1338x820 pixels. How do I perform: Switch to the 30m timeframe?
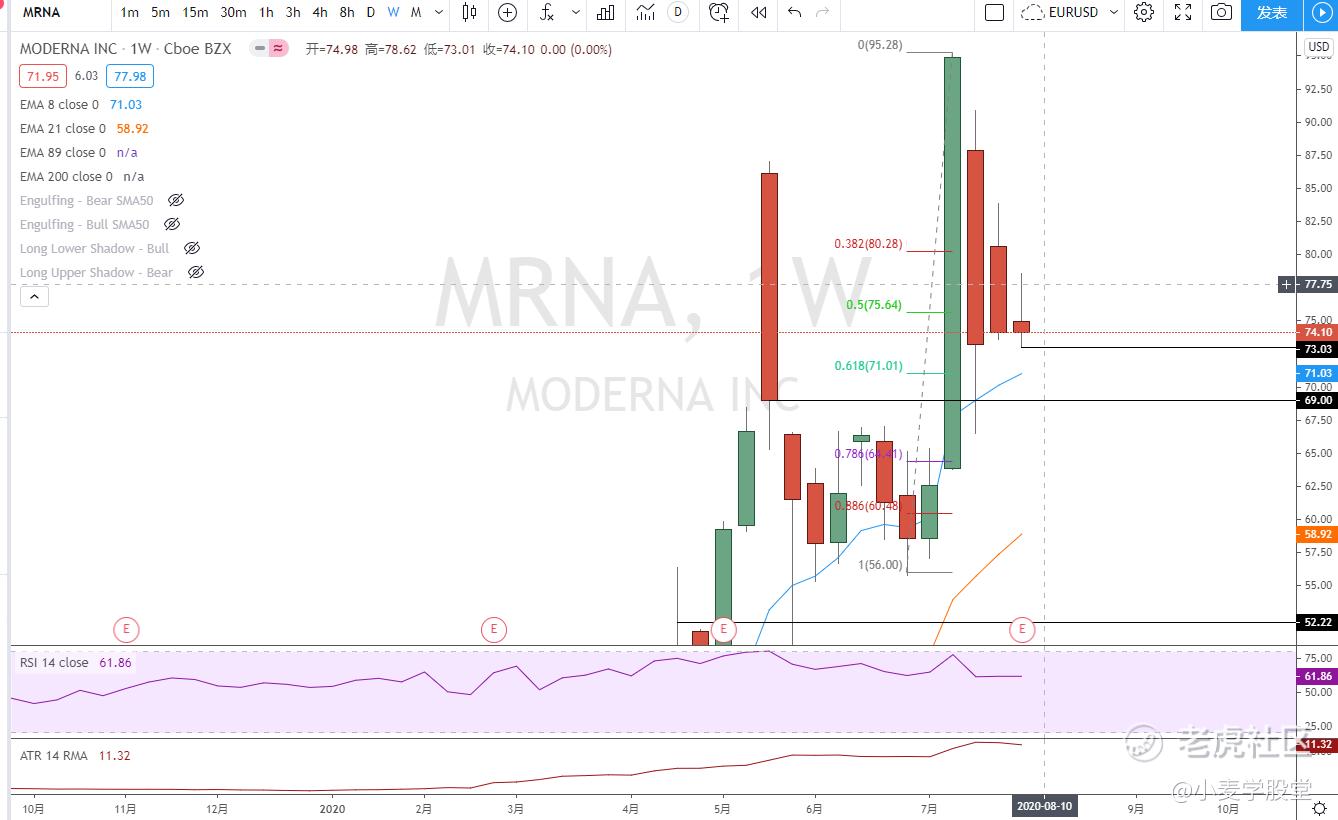(233, 13)
